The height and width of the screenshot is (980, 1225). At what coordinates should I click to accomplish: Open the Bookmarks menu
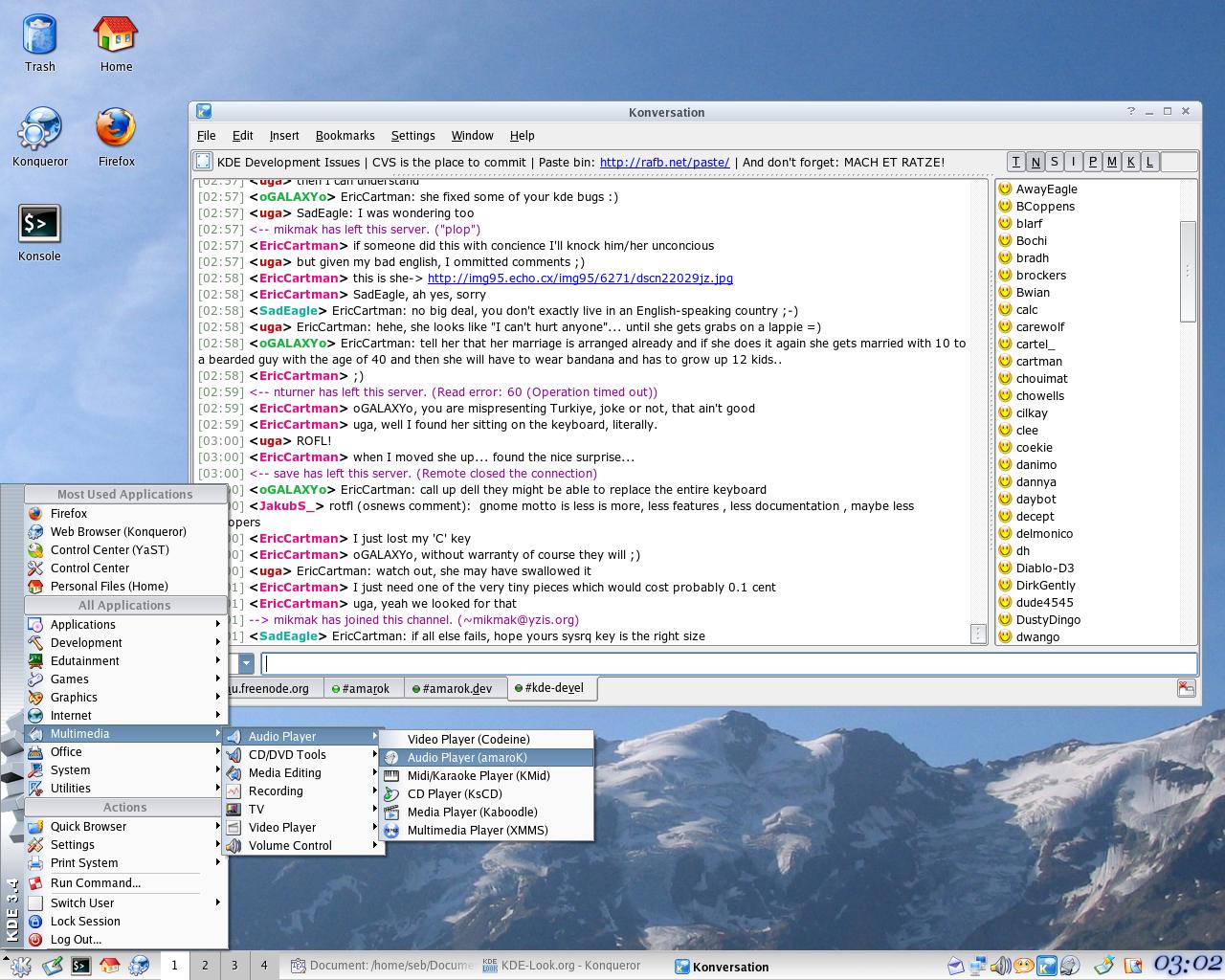(345, 135)
